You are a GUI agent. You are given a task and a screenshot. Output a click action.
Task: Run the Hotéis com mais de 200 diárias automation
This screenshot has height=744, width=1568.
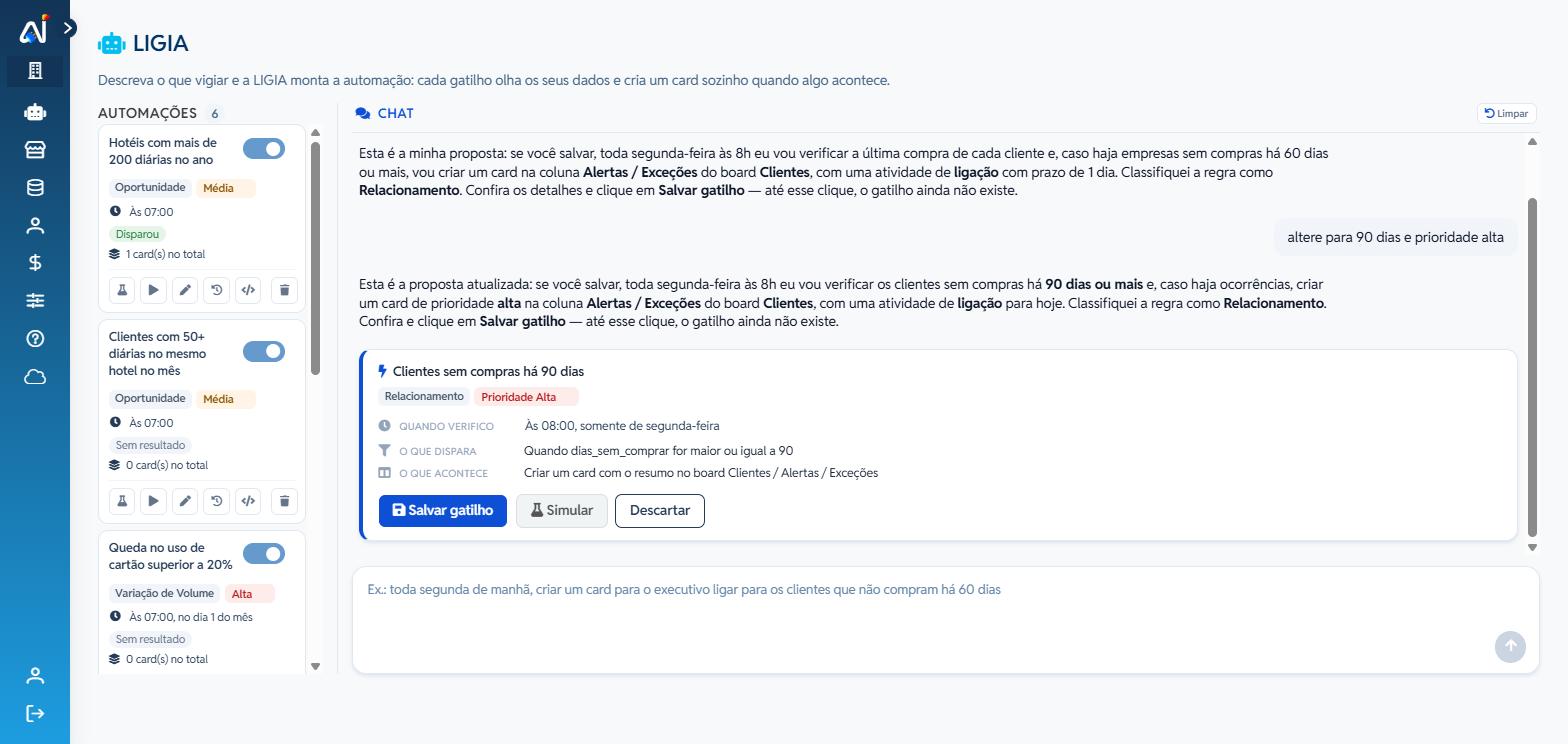(x=153, y=290)
